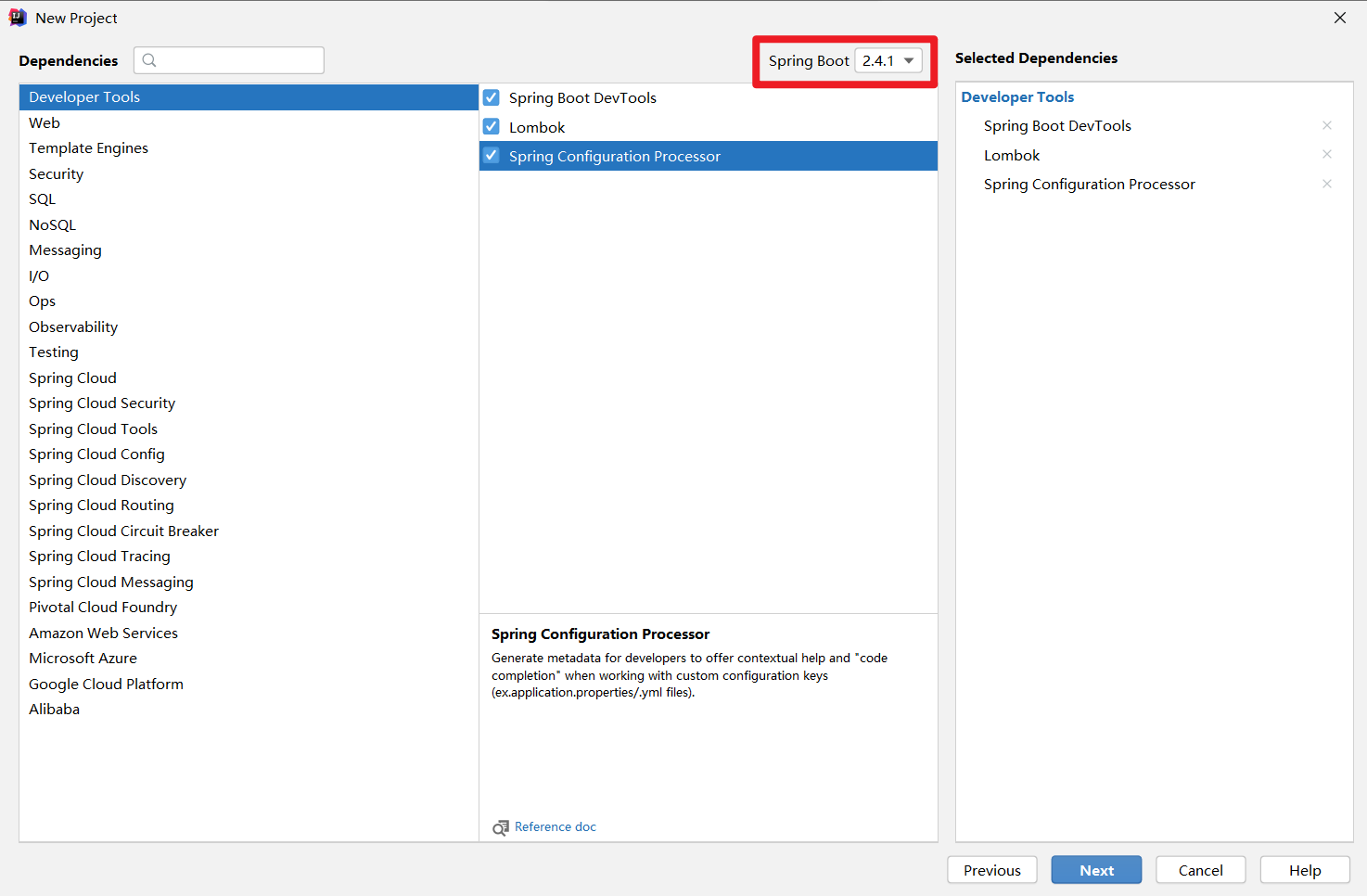Select the Spring Cloud Messaging category

[x=249, y=582]
